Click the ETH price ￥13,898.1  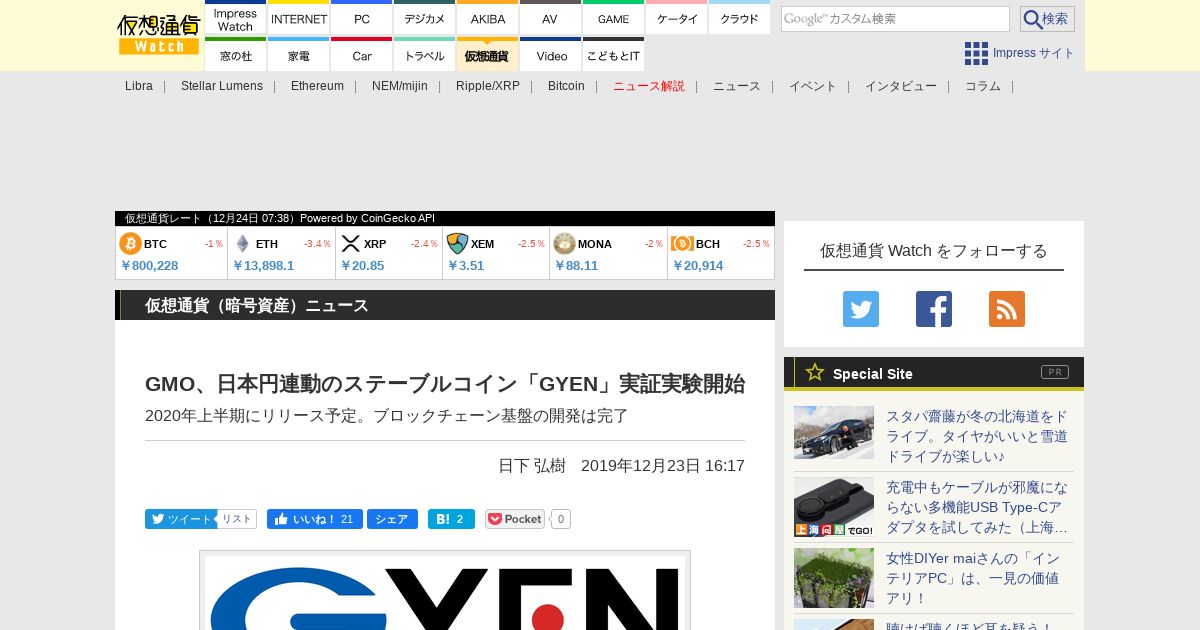click(263, 265)
